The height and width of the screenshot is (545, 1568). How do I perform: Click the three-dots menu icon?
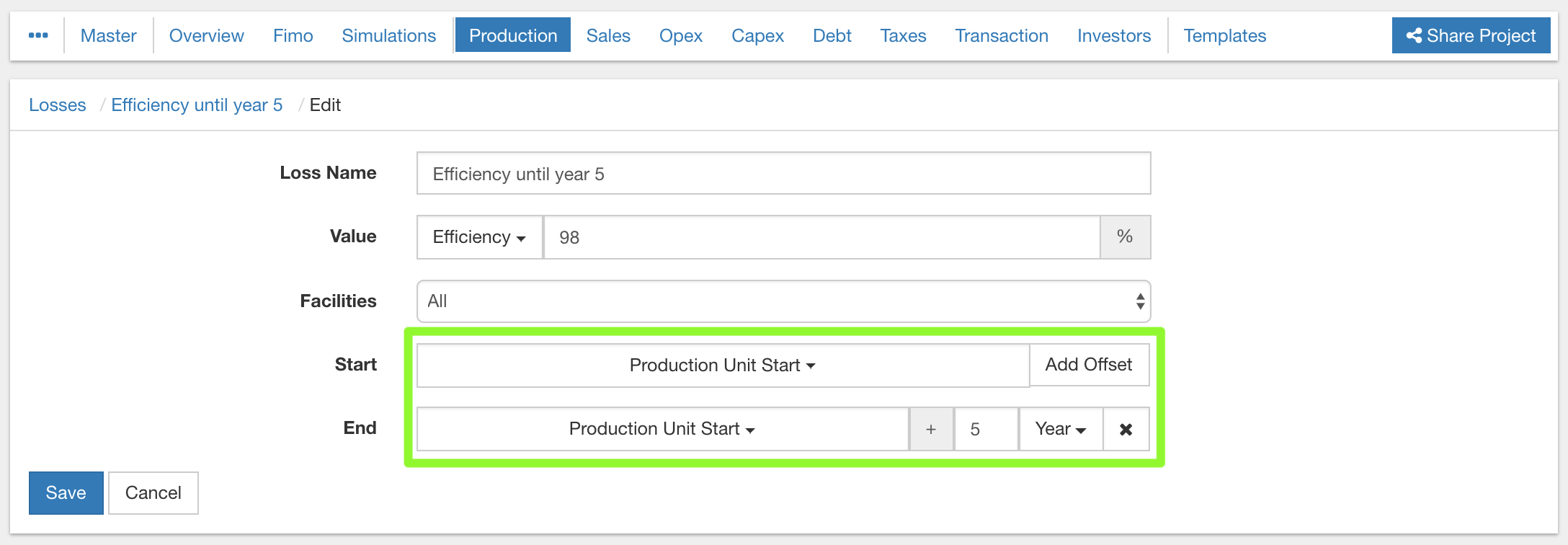pos(38,35)
